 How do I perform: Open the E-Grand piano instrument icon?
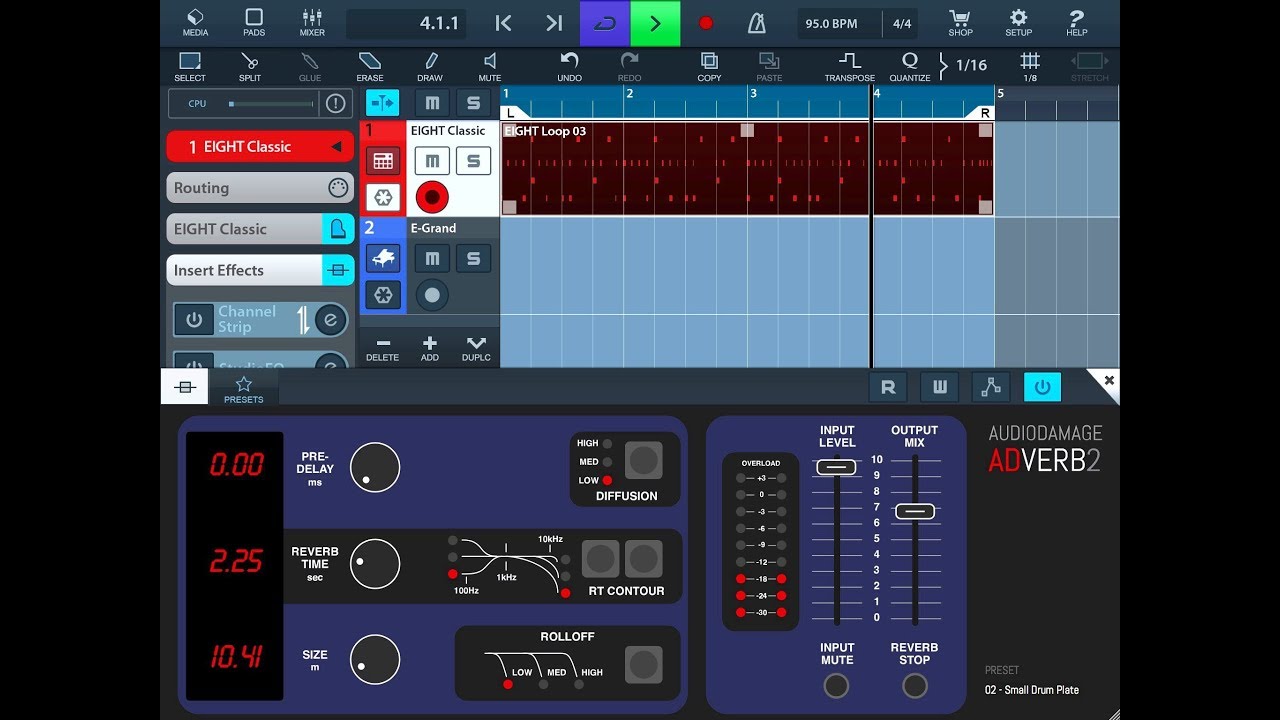[x=382, y=259]
